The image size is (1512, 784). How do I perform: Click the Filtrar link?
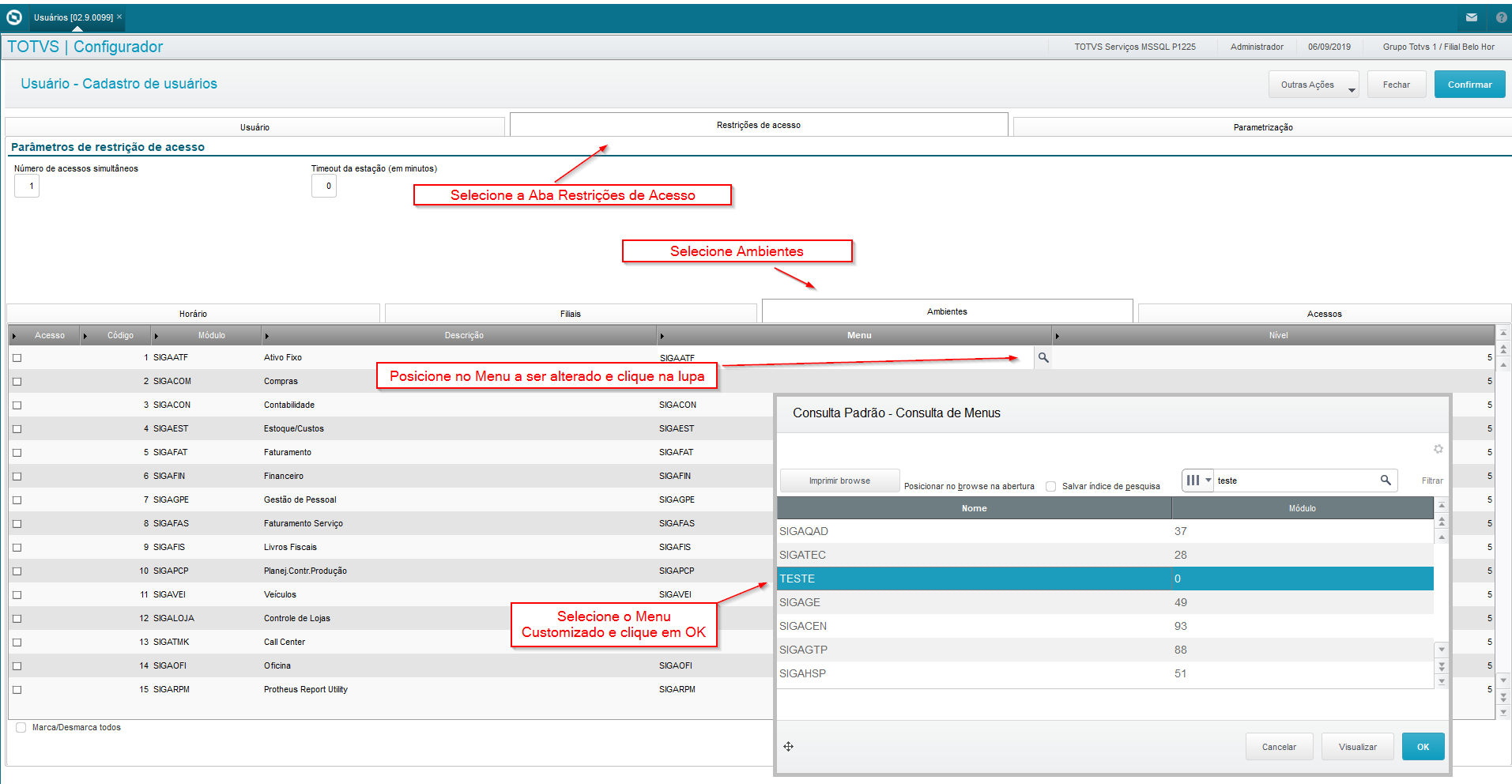pyautogui.click(x=1432, y=481)
